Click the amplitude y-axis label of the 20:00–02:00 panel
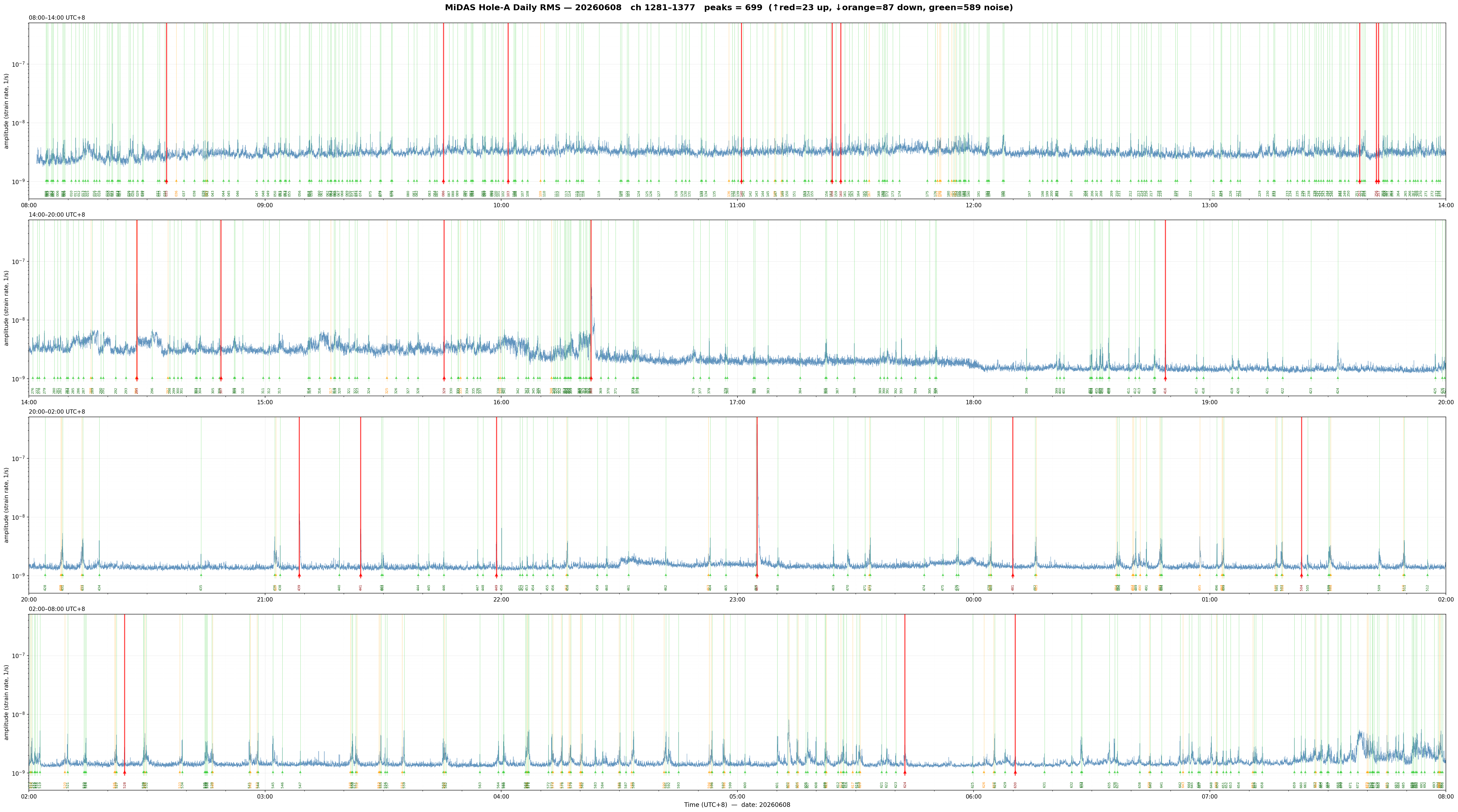Viewport: 1458px width, 812px height. click(7, 505)
